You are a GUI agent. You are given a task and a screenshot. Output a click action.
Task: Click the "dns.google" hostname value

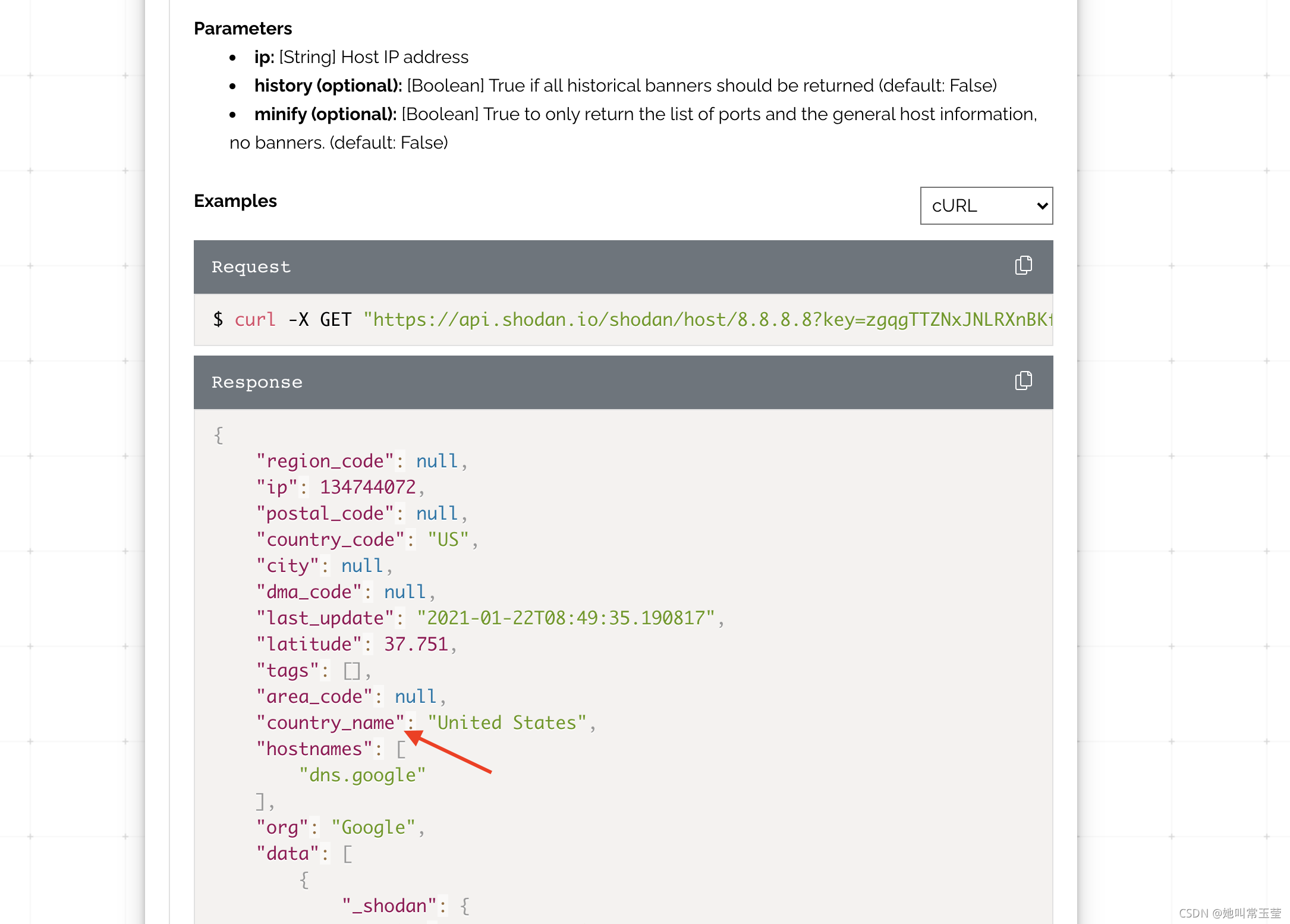point(362,775)
